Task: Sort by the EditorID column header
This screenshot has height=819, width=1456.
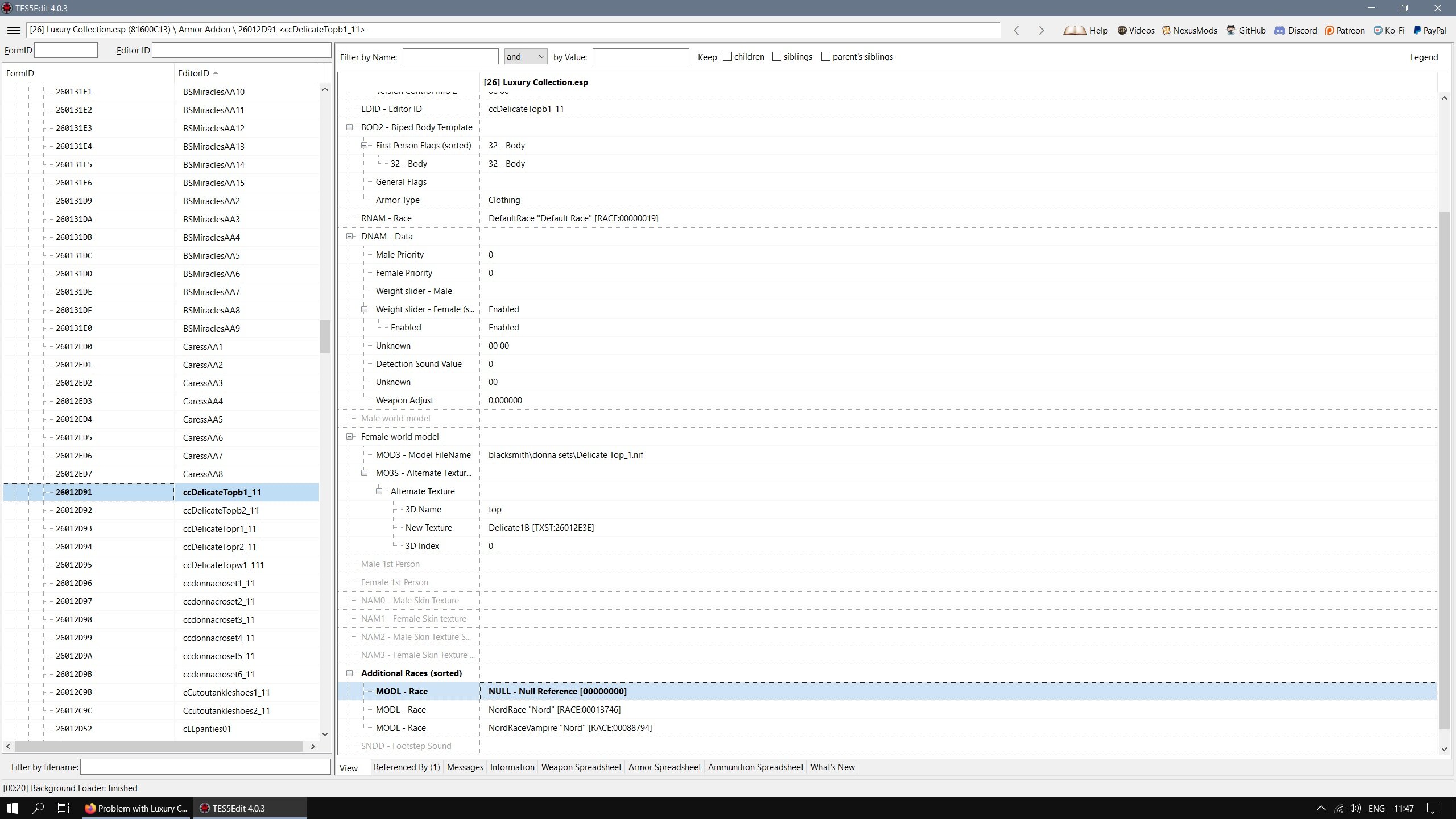Action: [246, 73]
